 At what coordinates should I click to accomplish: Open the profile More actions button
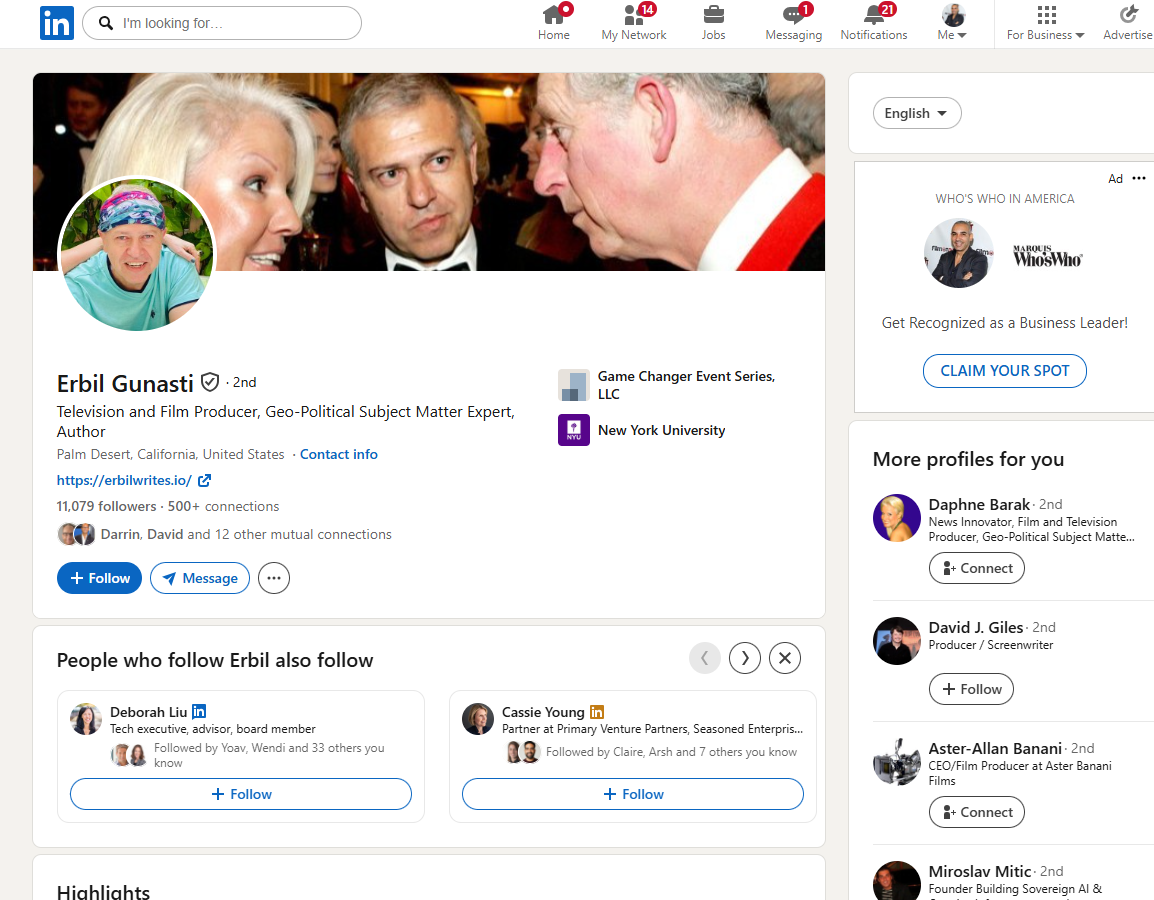pos(274,578)
